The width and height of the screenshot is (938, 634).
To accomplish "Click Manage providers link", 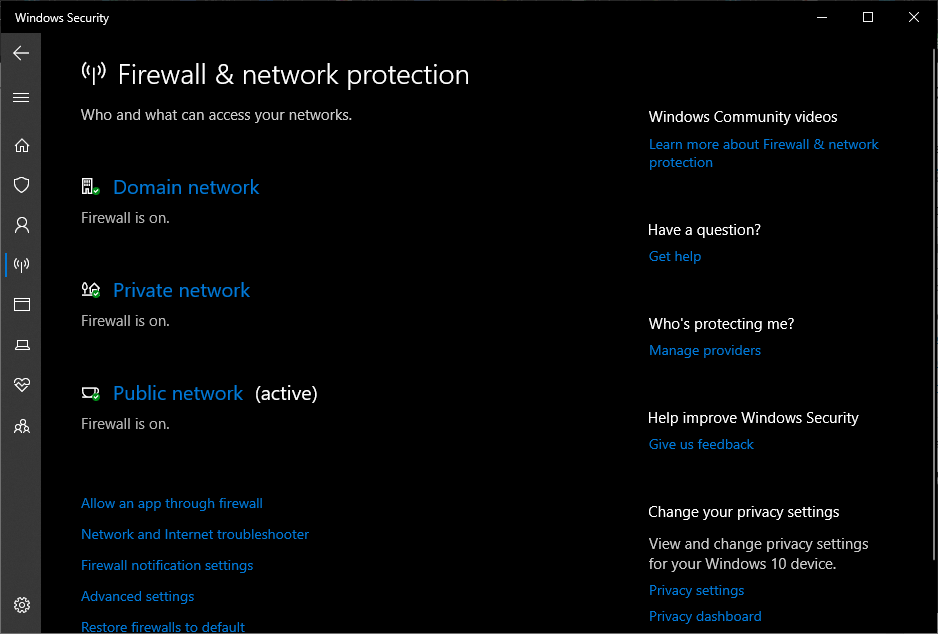I will (705, 350).
